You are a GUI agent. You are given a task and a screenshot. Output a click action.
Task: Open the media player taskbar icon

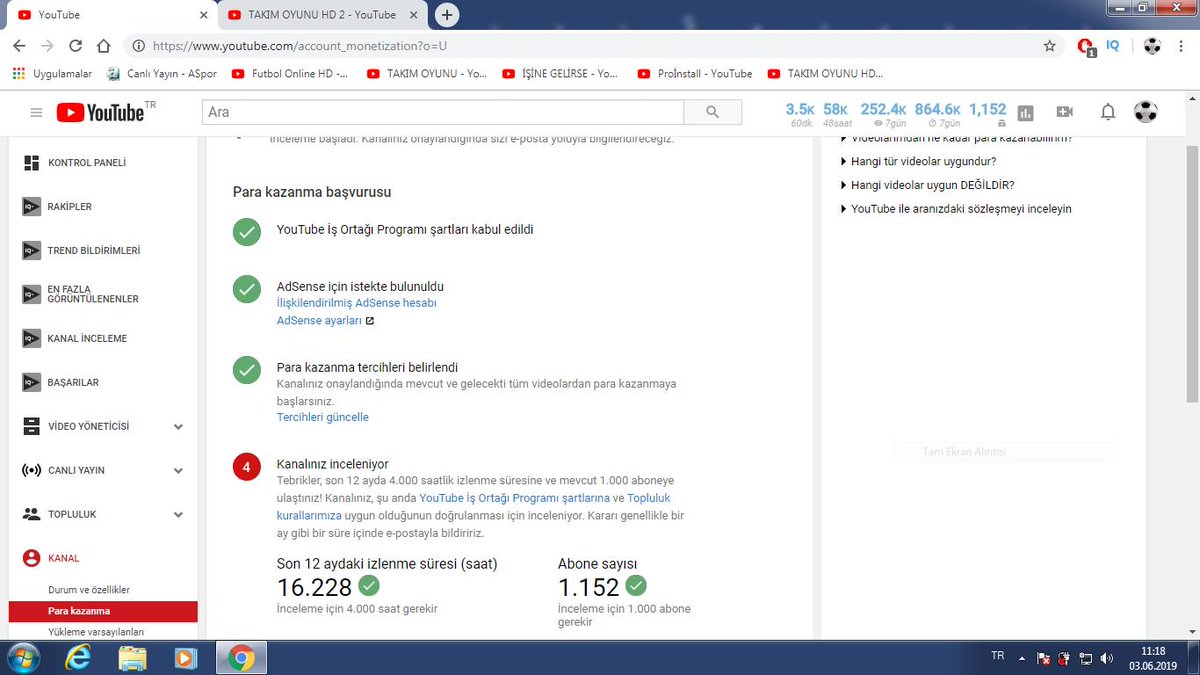tap(185, 658)
